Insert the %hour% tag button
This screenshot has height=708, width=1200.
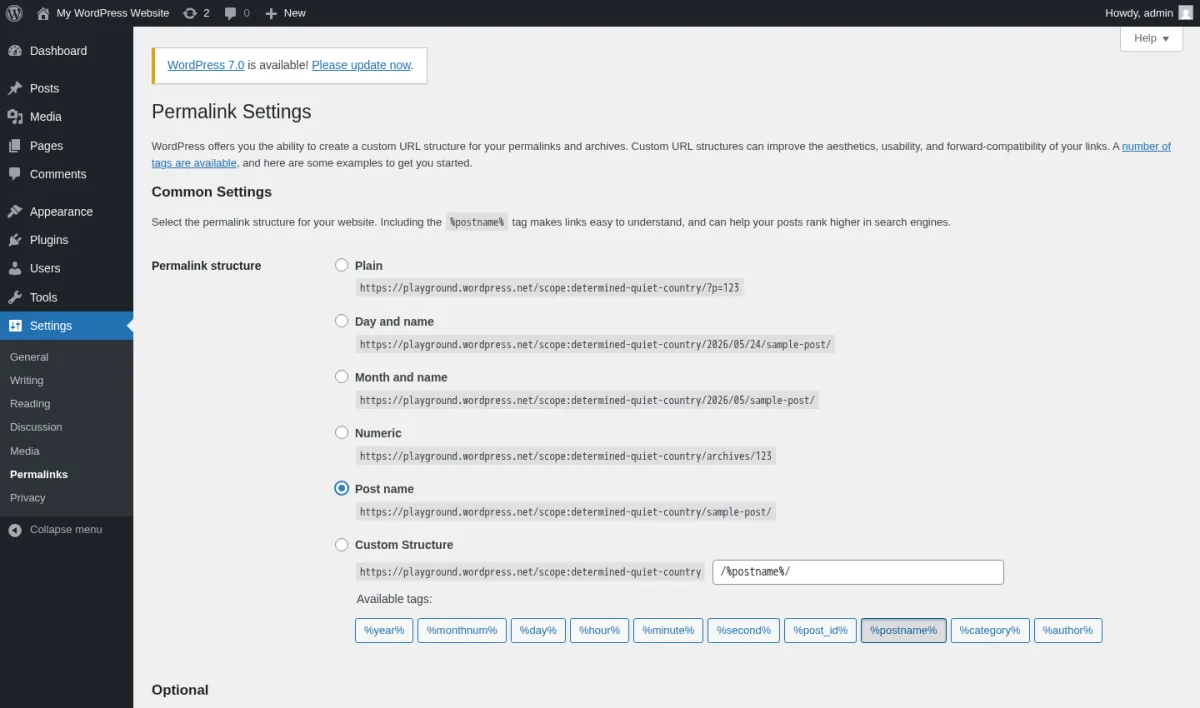599,630
